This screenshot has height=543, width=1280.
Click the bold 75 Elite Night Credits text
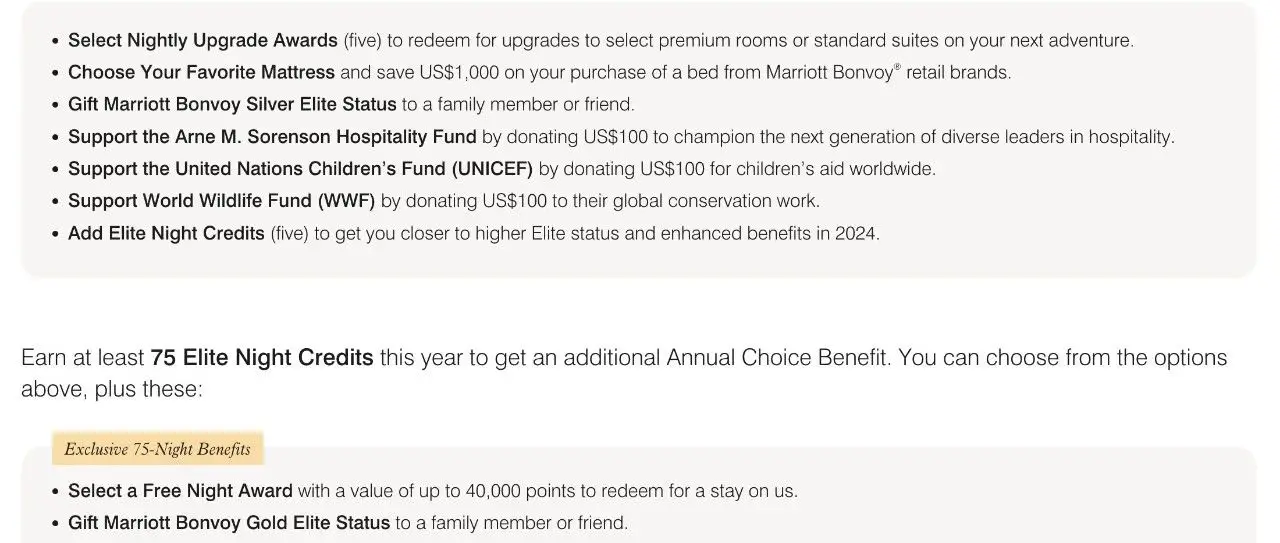[x=262, y=358]
